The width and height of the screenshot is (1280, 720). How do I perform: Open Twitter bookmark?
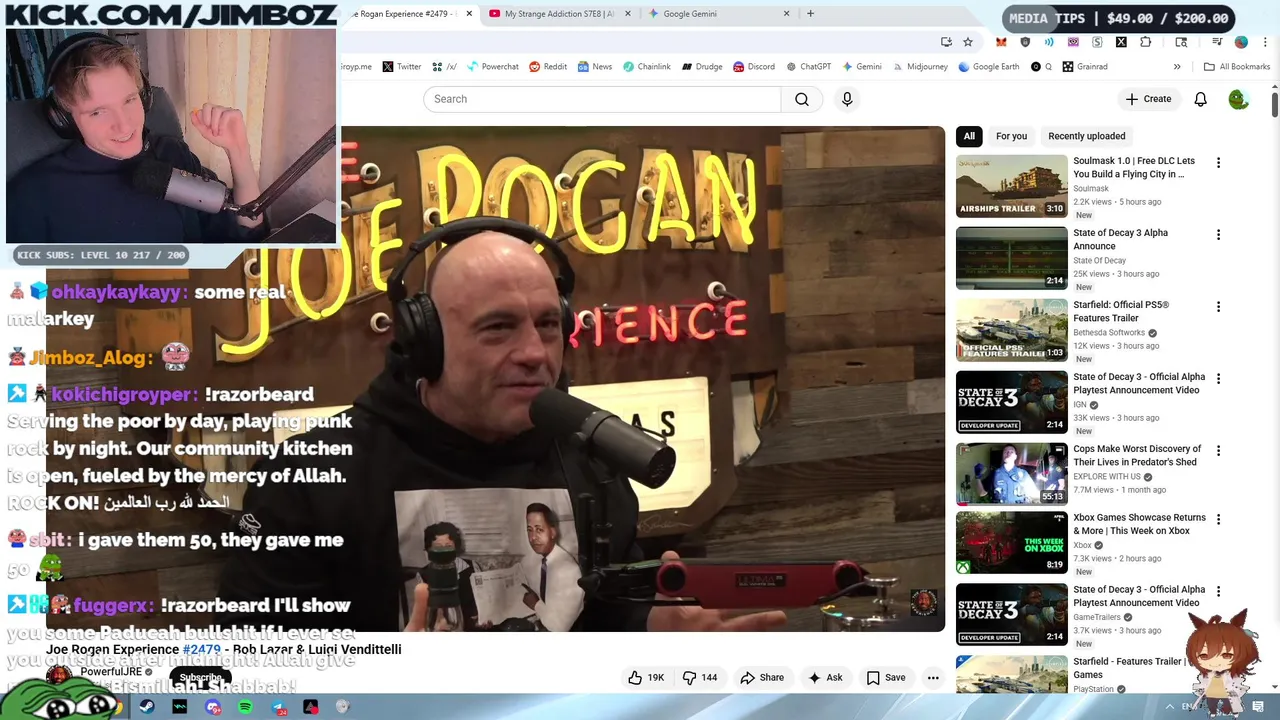click(401, 67)
